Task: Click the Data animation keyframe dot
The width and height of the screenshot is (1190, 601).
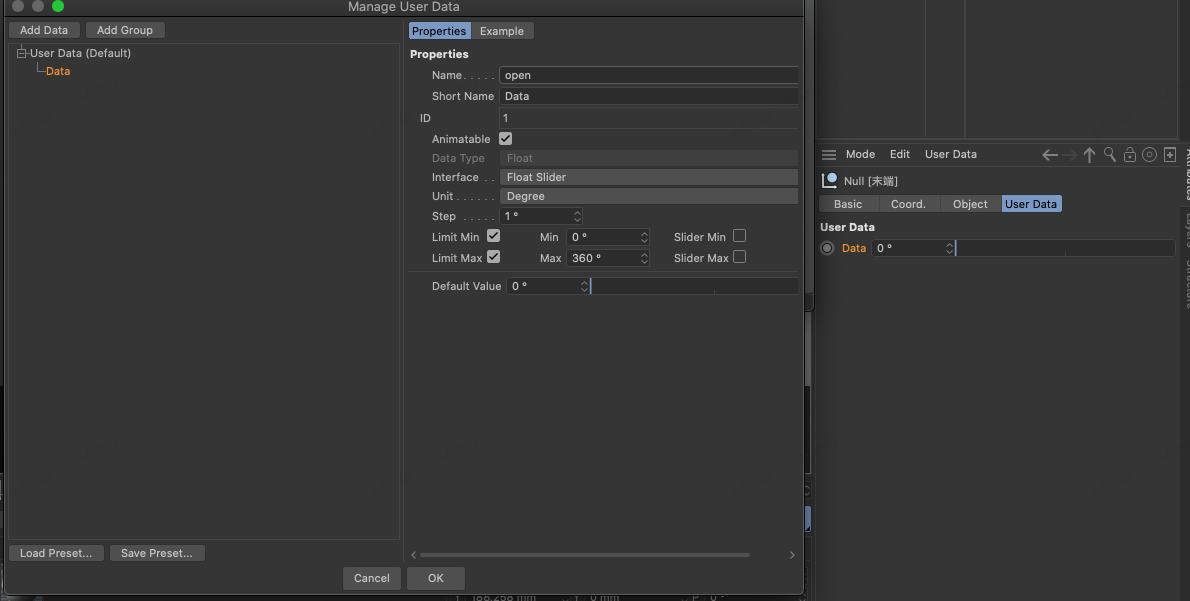Action: tap(827, 248)
